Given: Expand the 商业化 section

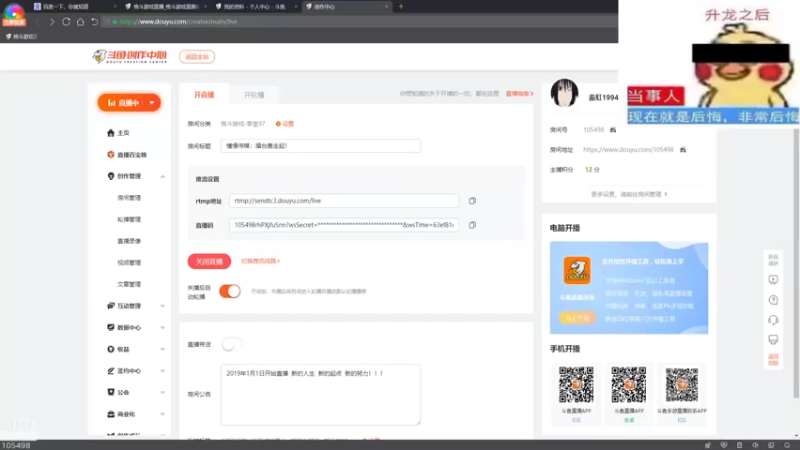Looking at the screenshot, I should pos(163,414).
